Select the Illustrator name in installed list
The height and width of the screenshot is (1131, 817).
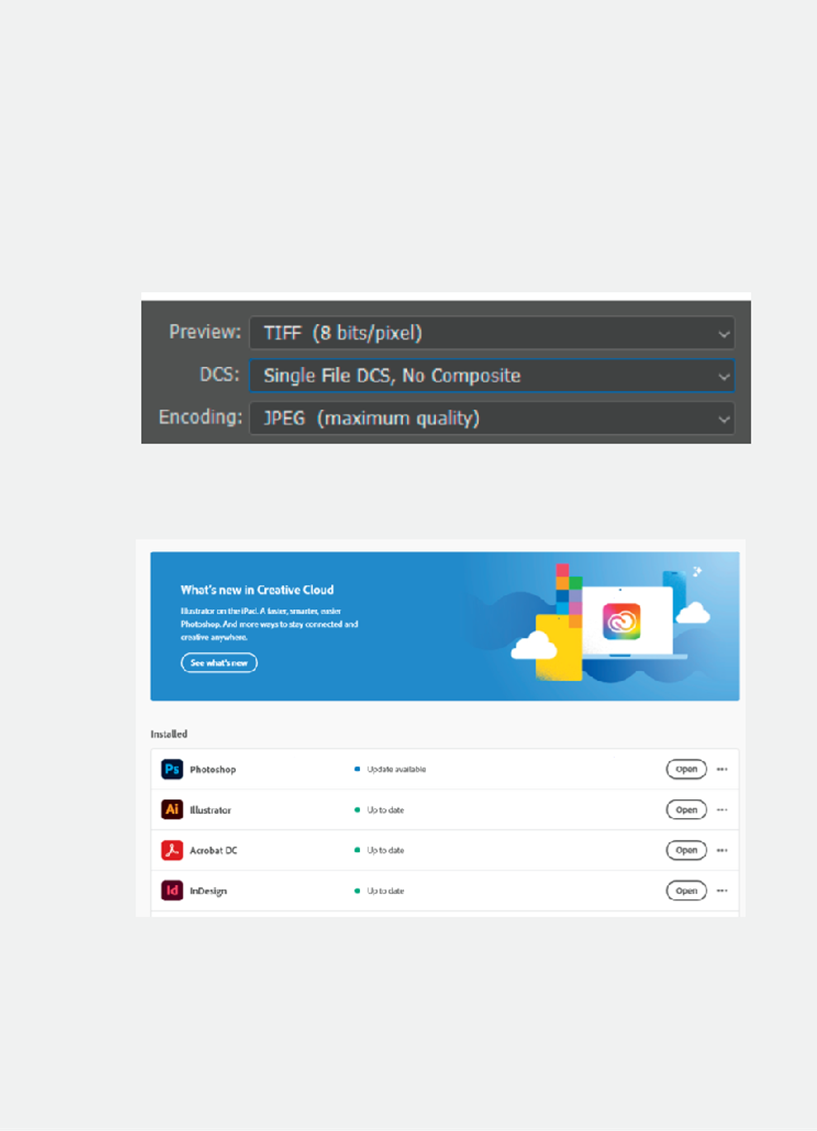[x=210, y=810]
